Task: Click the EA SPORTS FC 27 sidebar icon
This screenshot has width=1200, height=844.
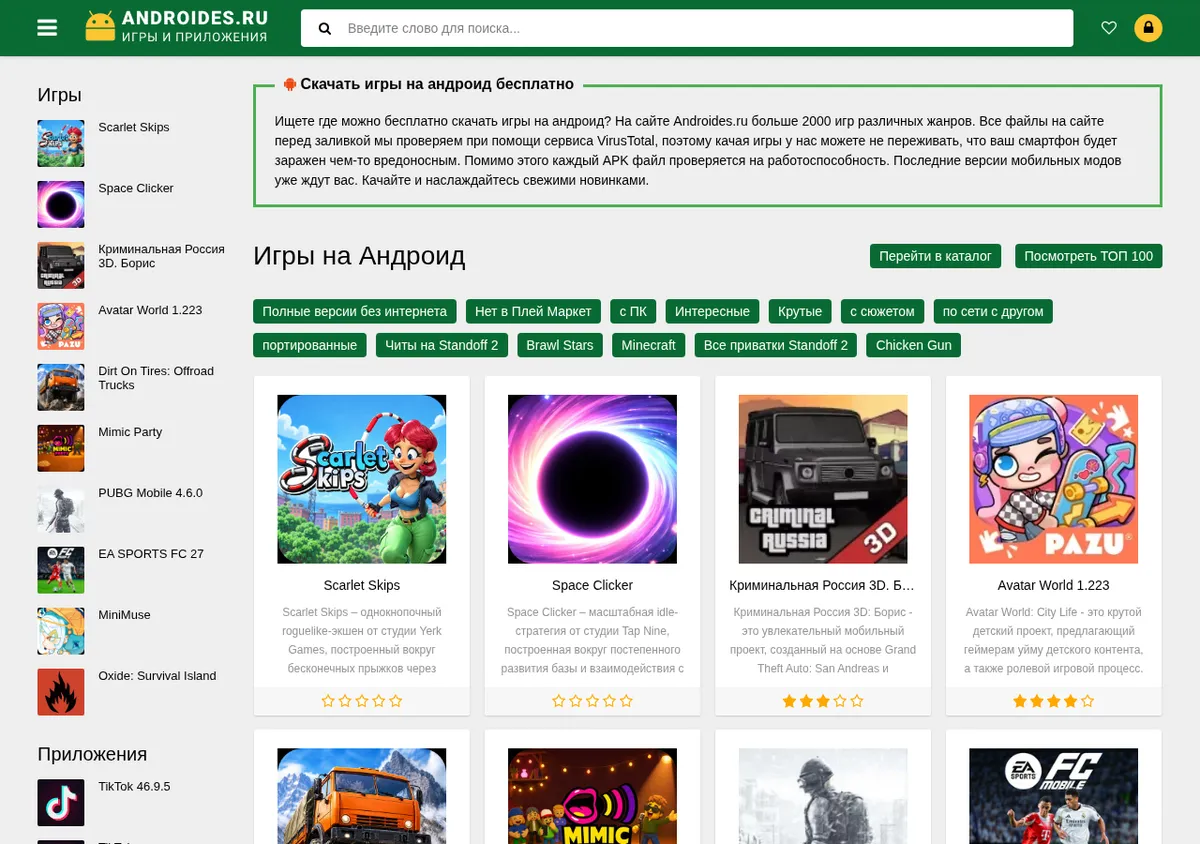Action: (x=61, y=570)
